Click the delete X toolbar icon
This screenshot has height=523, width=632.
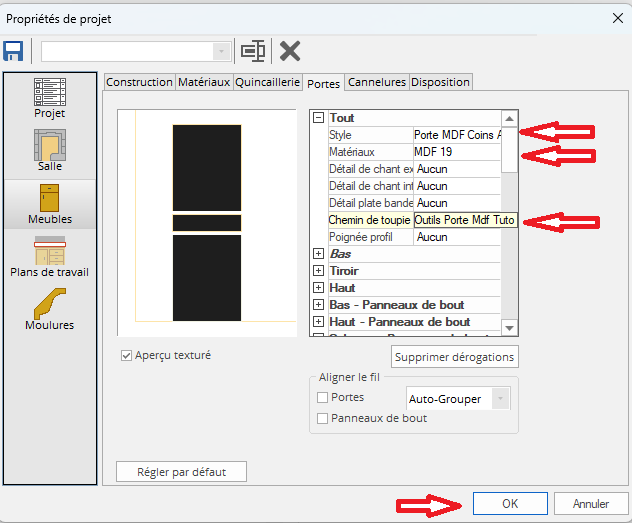(x=290, y=51)
